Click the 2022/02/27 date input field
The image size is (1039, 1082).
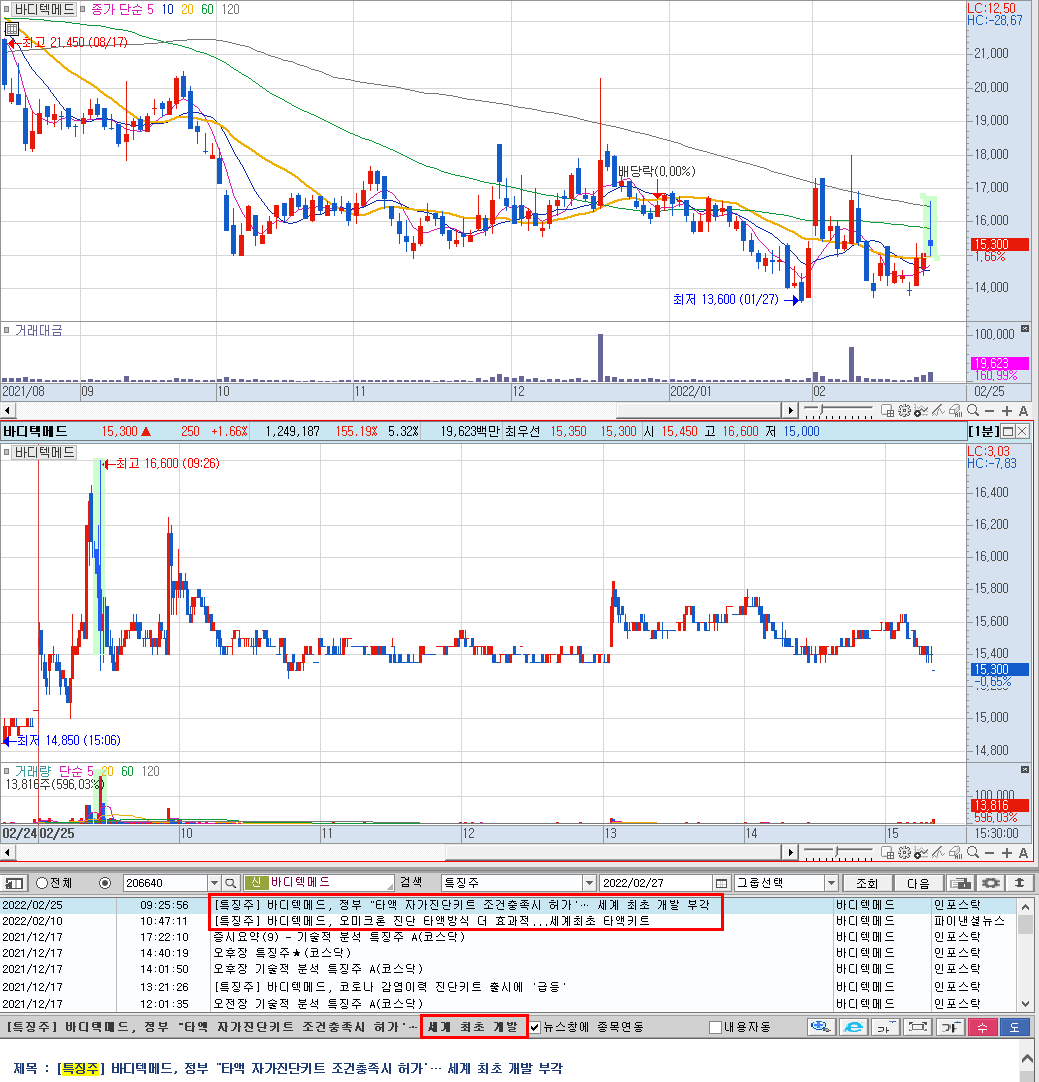click(x=655, y=883)
